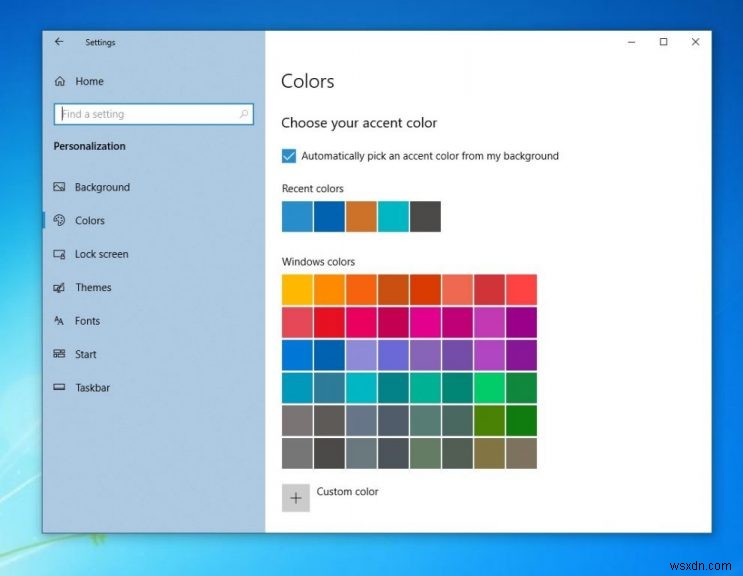Open the Background settings page

pyautogui.click(x=102, y=187)
